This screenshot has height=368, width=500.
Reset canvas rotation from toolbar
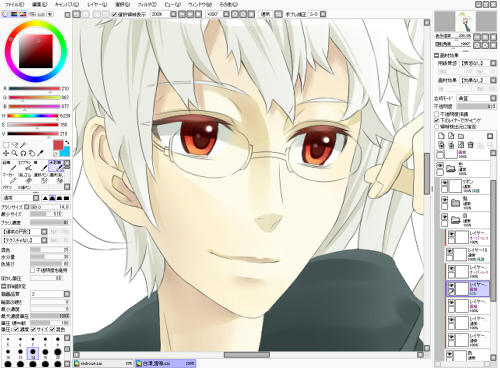point(251,14)
